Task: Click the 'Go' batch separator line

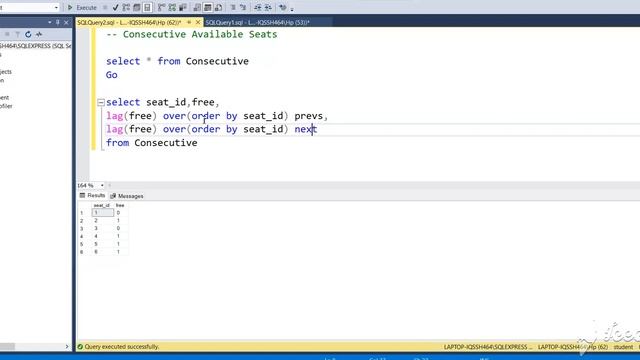Action: click(x=112, y=75)
